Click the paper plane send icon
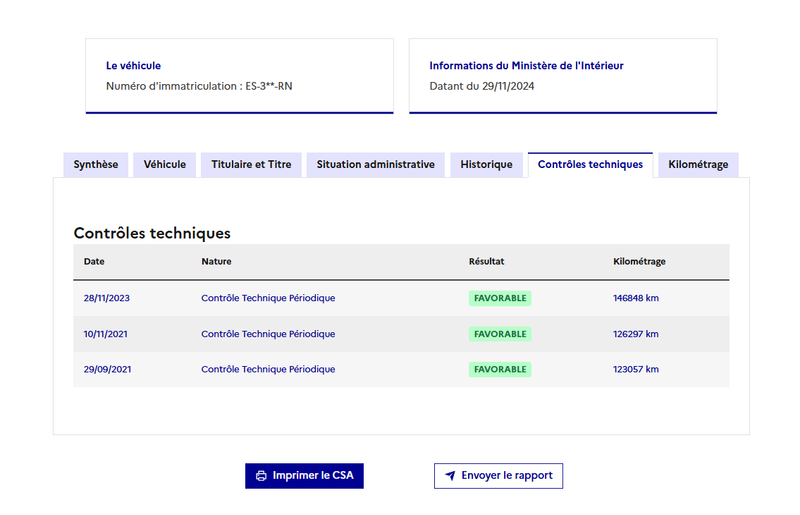The width and height of the screenshot is (800, 515). coord(450,475)
